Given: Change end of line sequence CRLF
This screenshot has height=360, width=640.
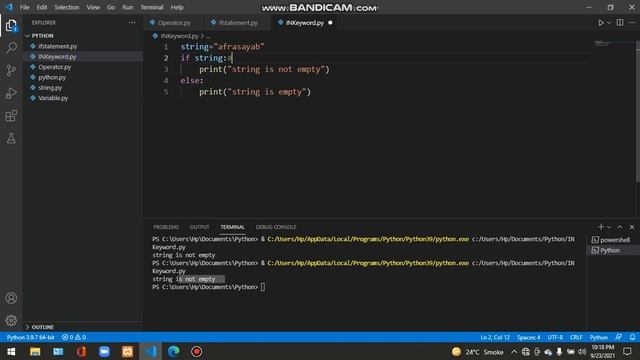Looking at the screenshot, I should click(x=576, y=337).
